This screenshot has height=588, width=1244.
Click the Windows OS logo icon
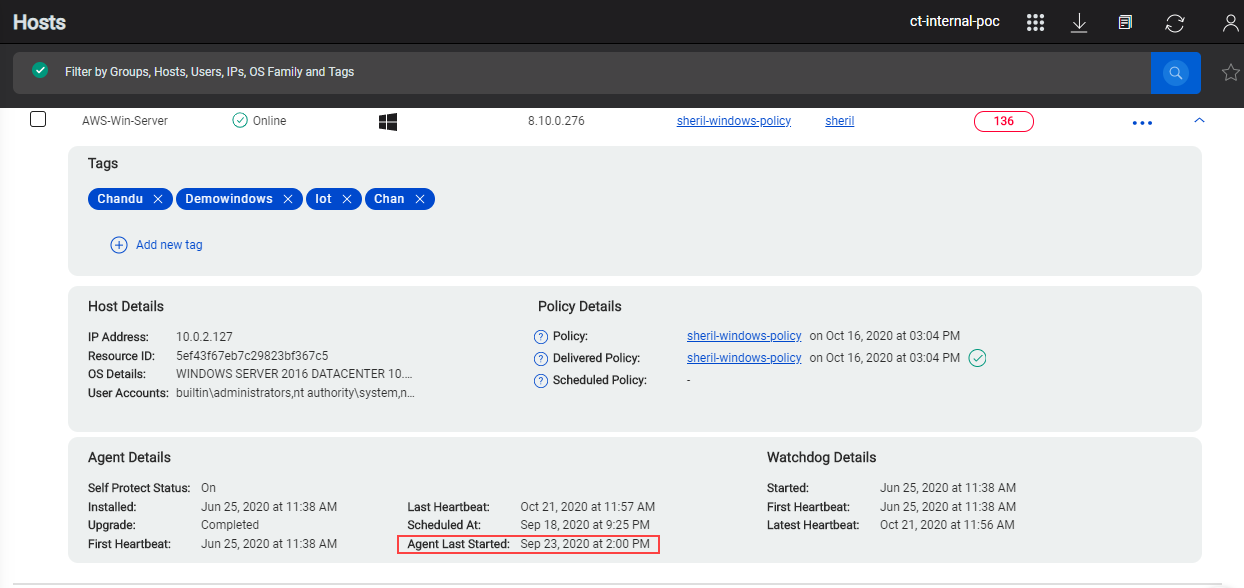388,122
